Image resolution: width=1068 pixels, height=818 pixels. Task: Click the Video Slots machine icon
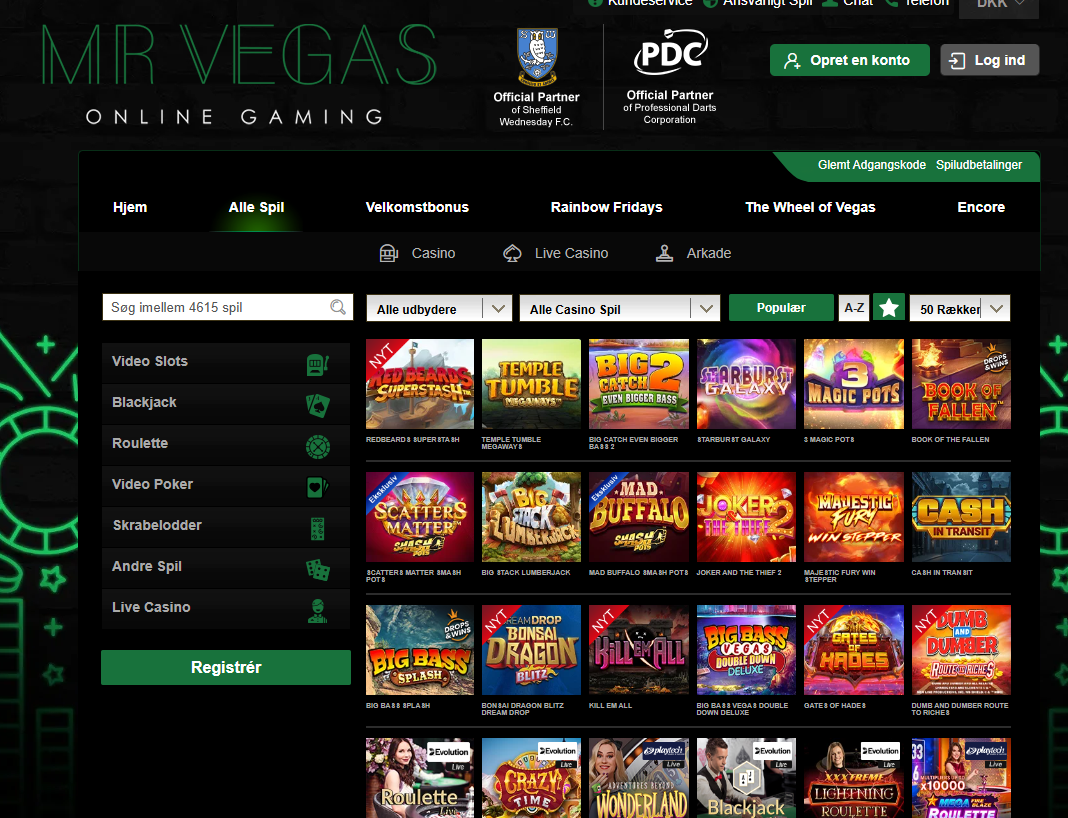(317, 362)
